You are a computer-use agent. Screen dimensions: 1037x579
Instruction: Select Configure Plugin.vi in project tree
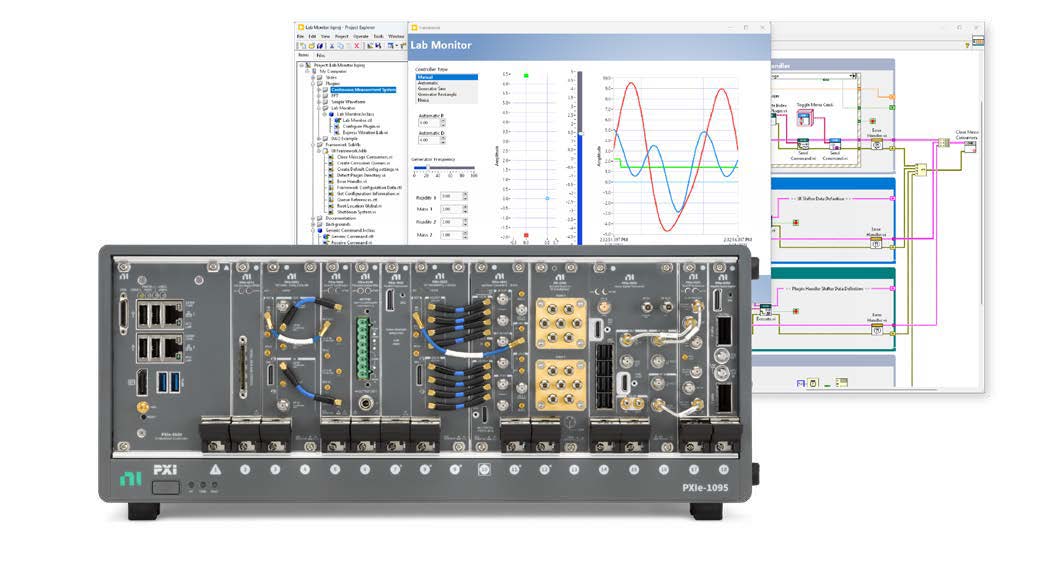click(360, 126)
